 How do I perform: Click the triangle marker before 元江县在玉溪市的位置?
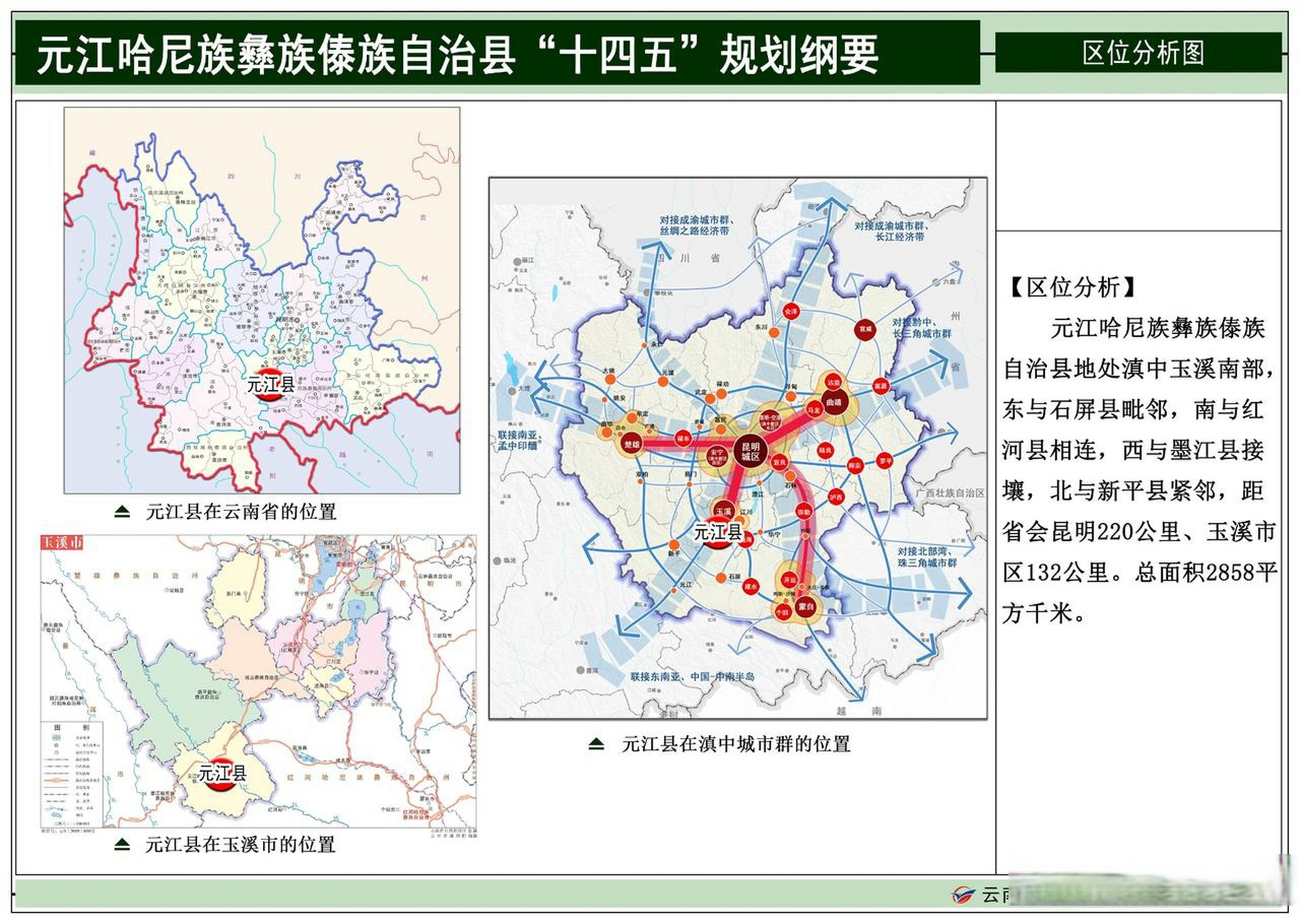122,844
